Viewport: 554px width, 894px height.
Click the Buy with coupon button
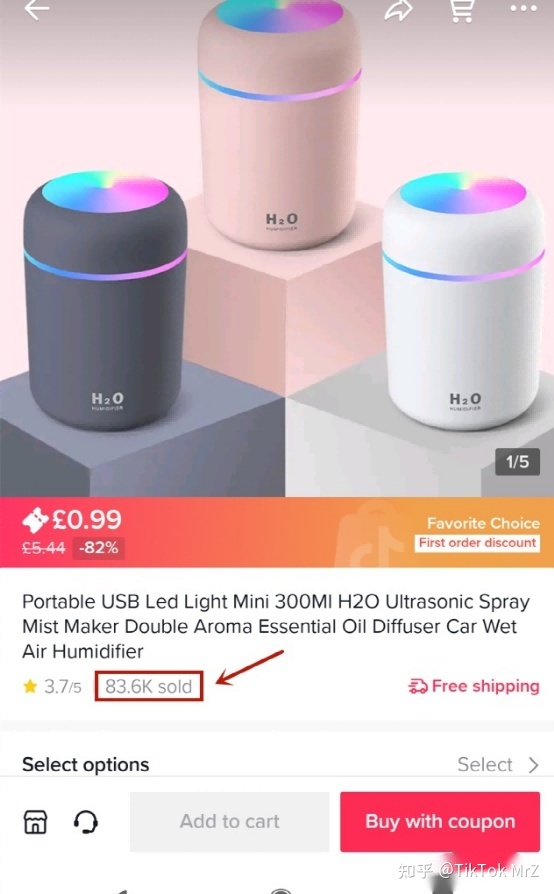point(440,821)
